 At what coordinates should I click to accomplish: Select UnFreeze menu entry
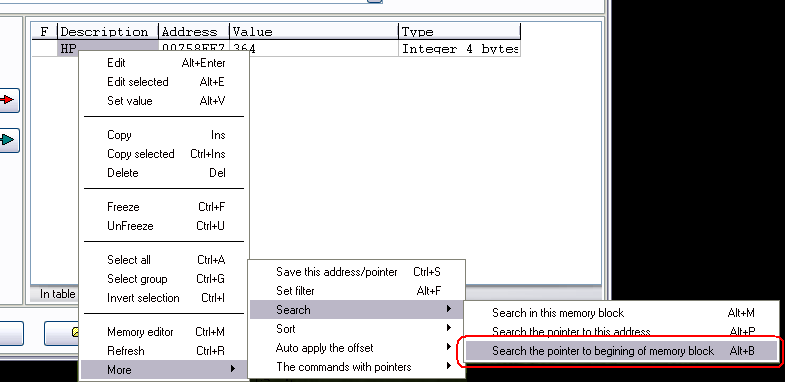pos(164,226)
